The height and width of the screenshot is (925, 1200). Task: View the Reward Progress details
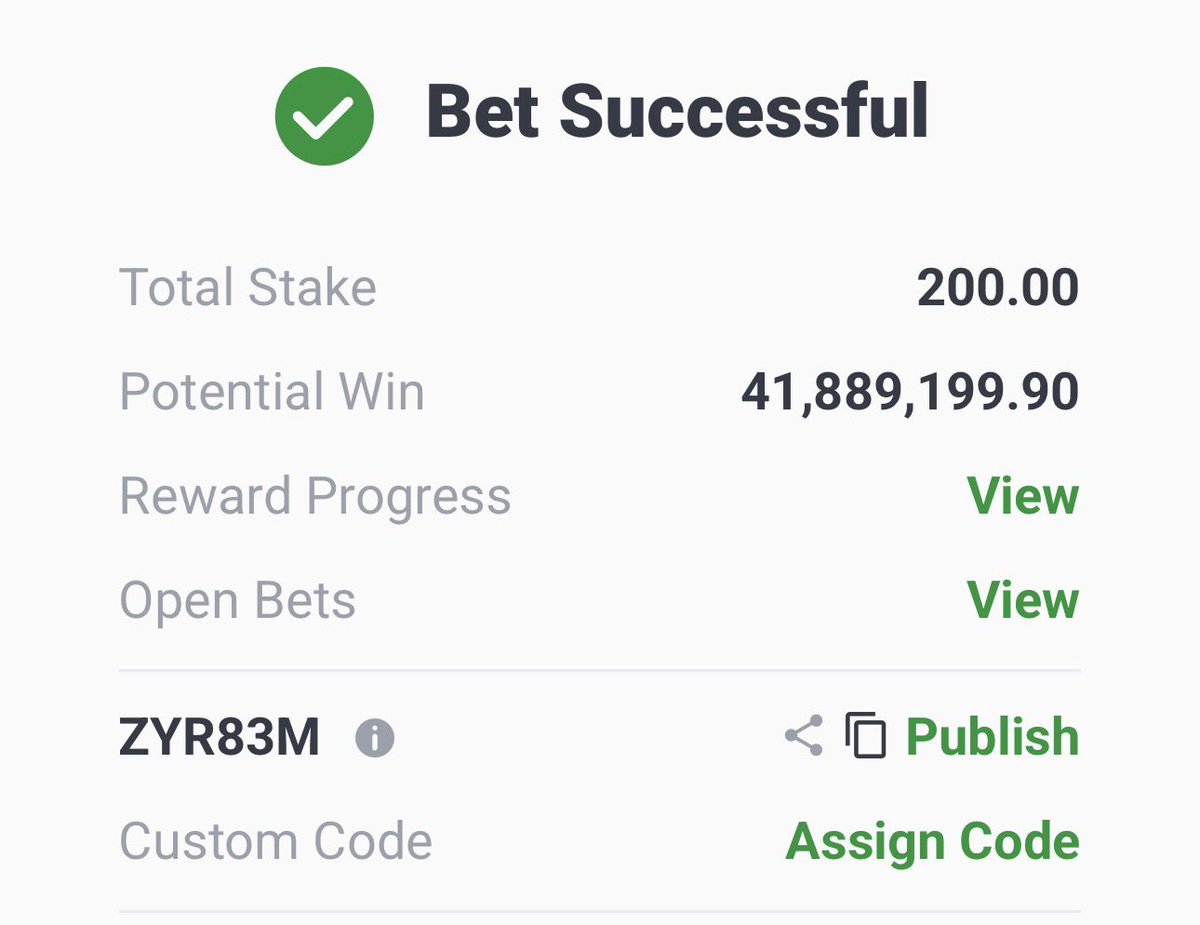point(1023,496)
